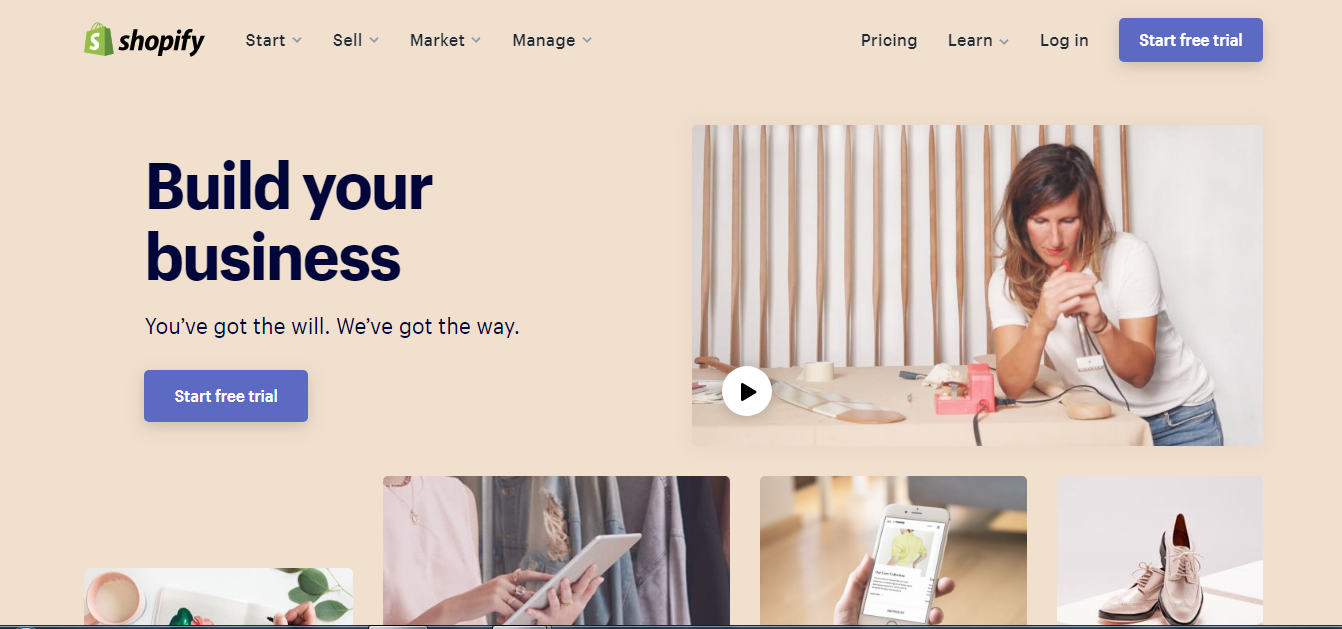Click the top-right Start free trial button

(x=1191, y=40)
